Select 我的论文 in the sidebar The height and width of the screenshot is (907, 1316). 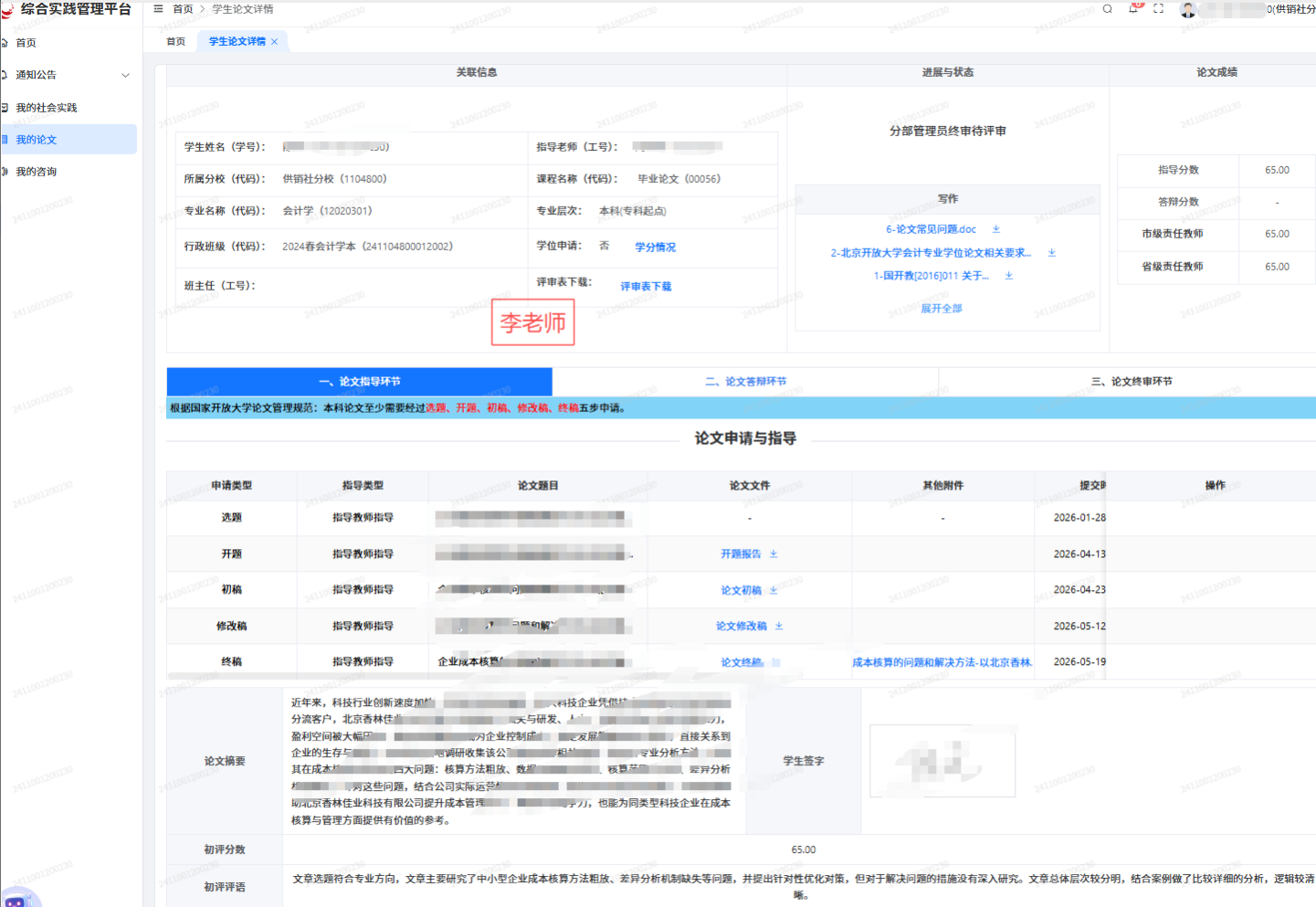68,140
